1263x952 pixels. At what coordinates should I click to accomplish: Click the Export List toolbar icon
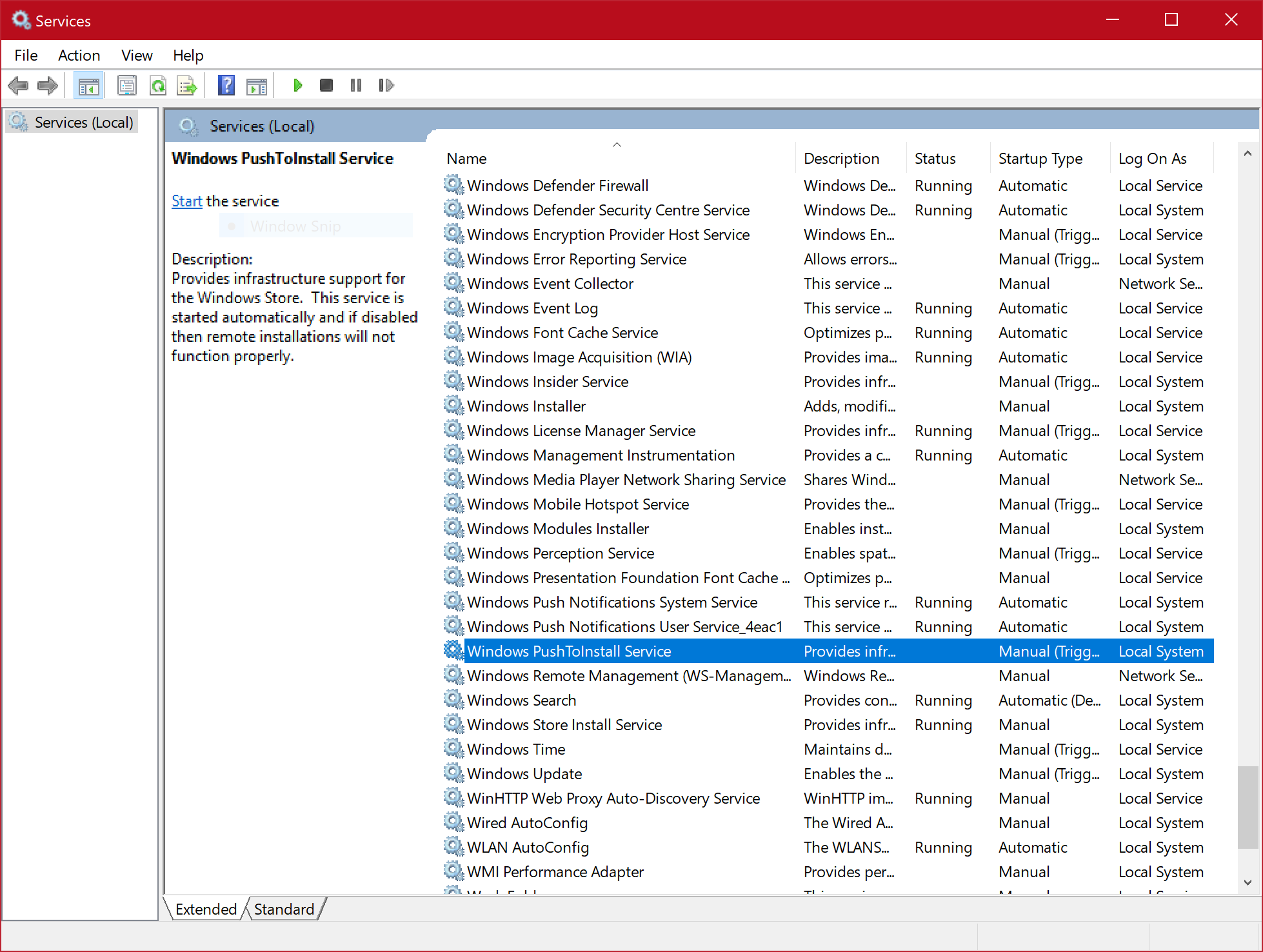[x=187, y=85]
